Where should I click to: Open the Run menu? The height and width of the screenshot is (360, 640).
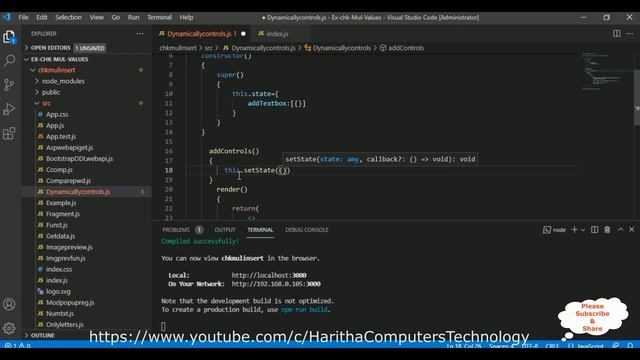click(133, 17)
